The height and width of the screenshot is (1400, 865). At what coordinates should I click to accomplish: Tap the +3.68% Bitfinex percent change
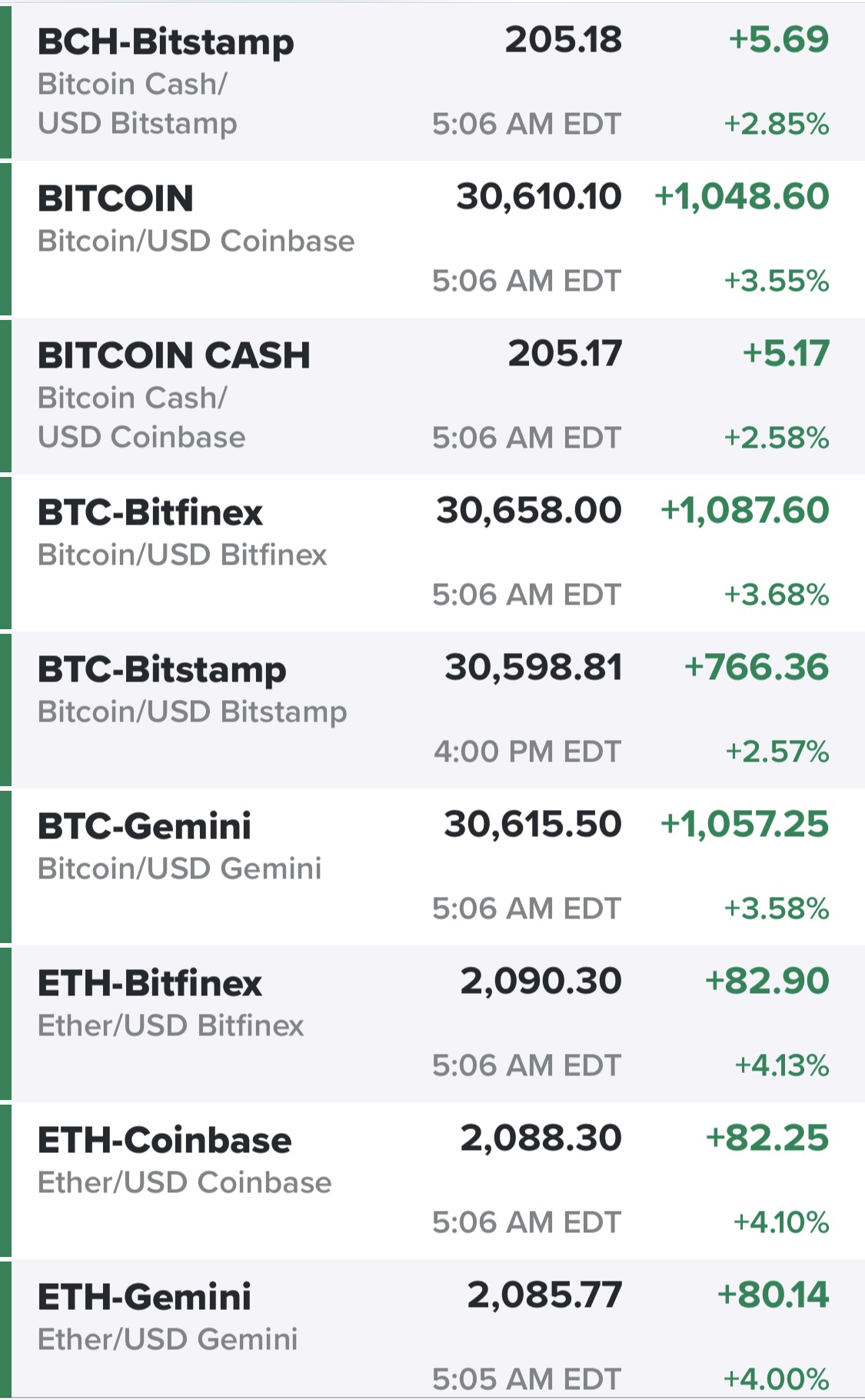point(777,595)
